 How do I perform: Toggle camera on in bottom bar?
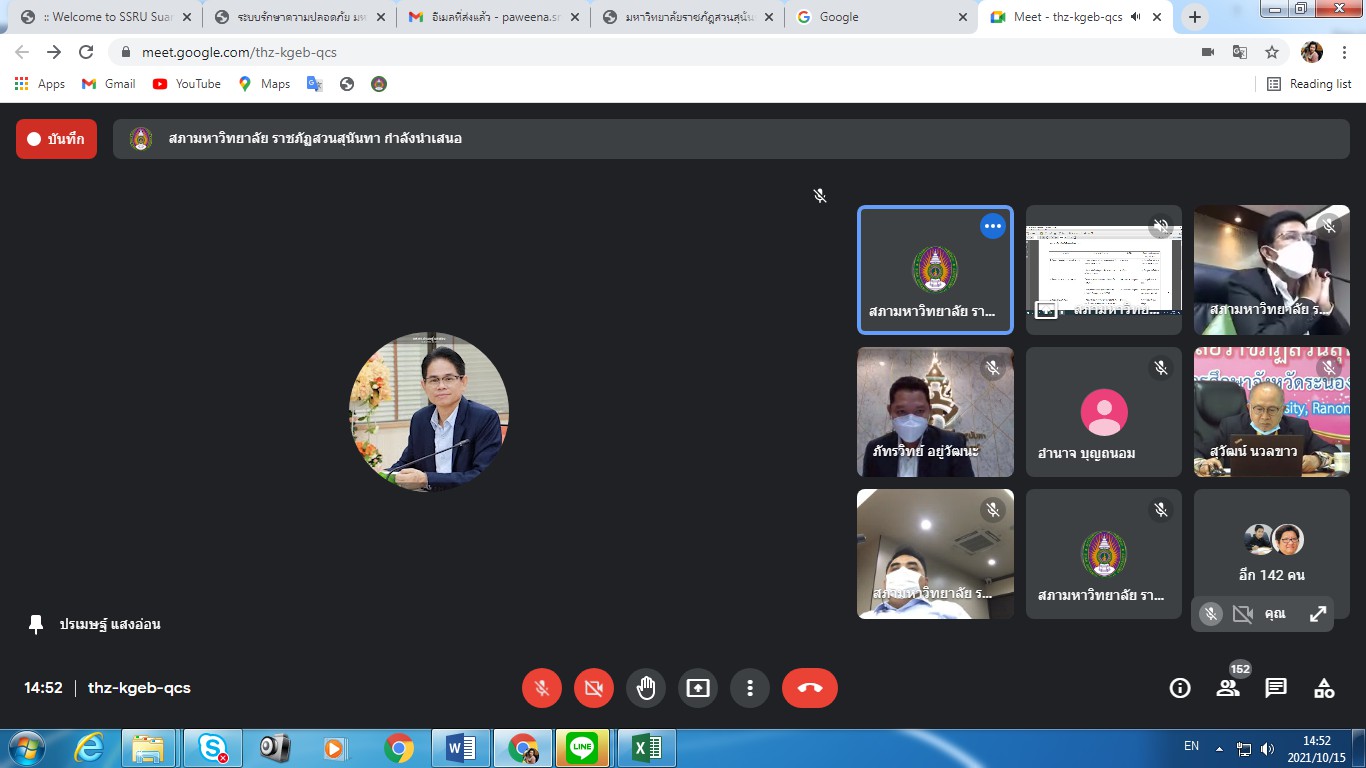tap(594, 688)
